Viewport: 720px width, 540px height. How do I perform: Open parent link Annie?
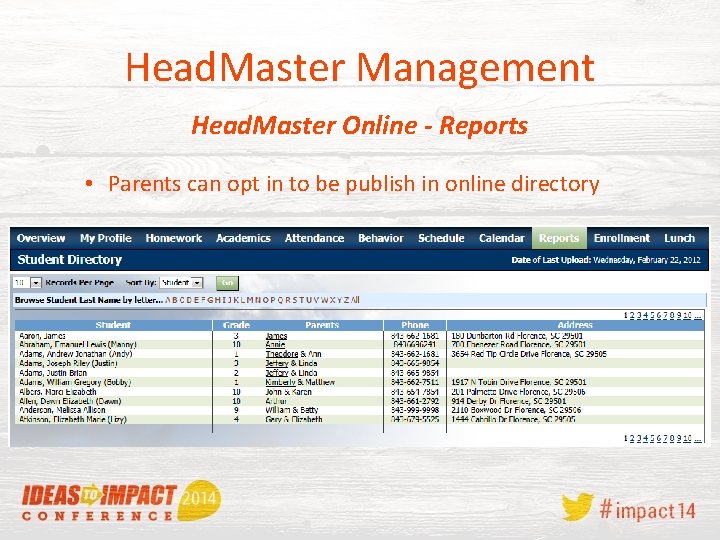(275, 344)
